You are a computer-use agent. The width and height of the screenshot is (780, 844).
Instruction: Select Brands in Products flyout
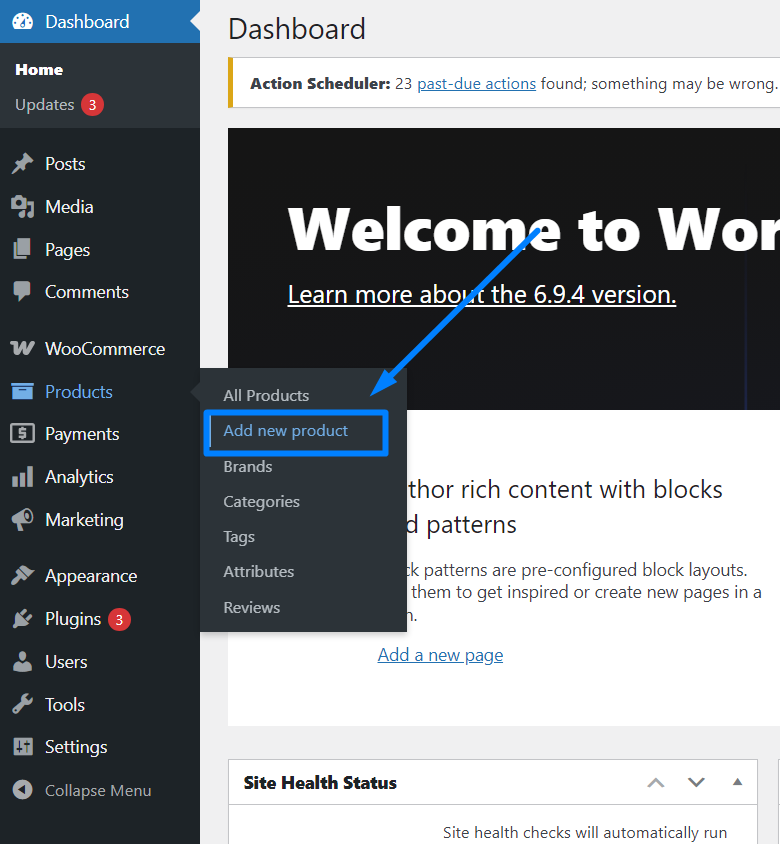point(248,467)
